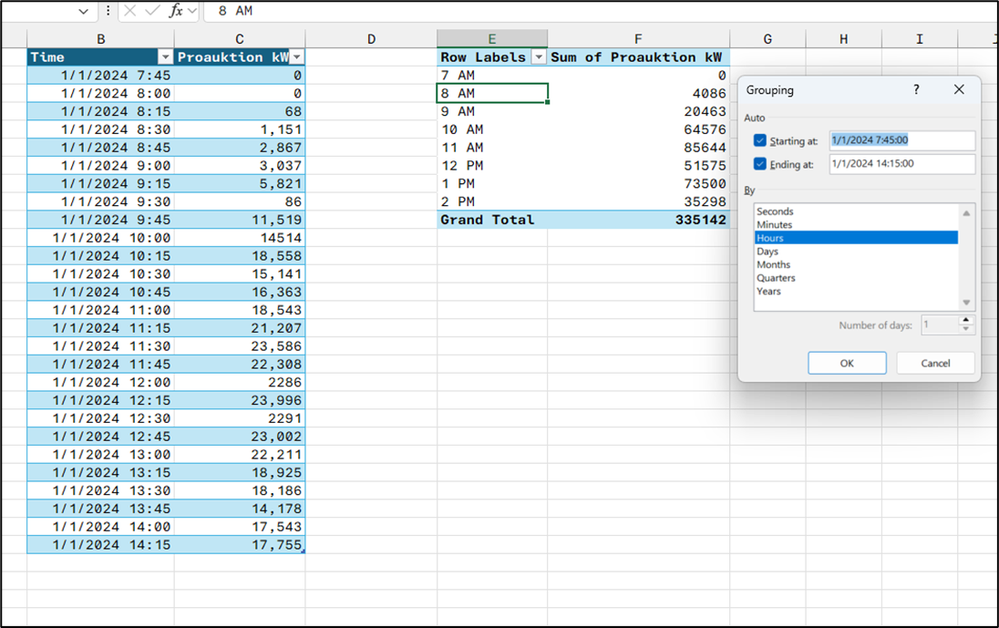The height and width of the screenshot is (628, 999).
Task: Open help with the Grouping dialog question mark
Action: tap(916, 90)
